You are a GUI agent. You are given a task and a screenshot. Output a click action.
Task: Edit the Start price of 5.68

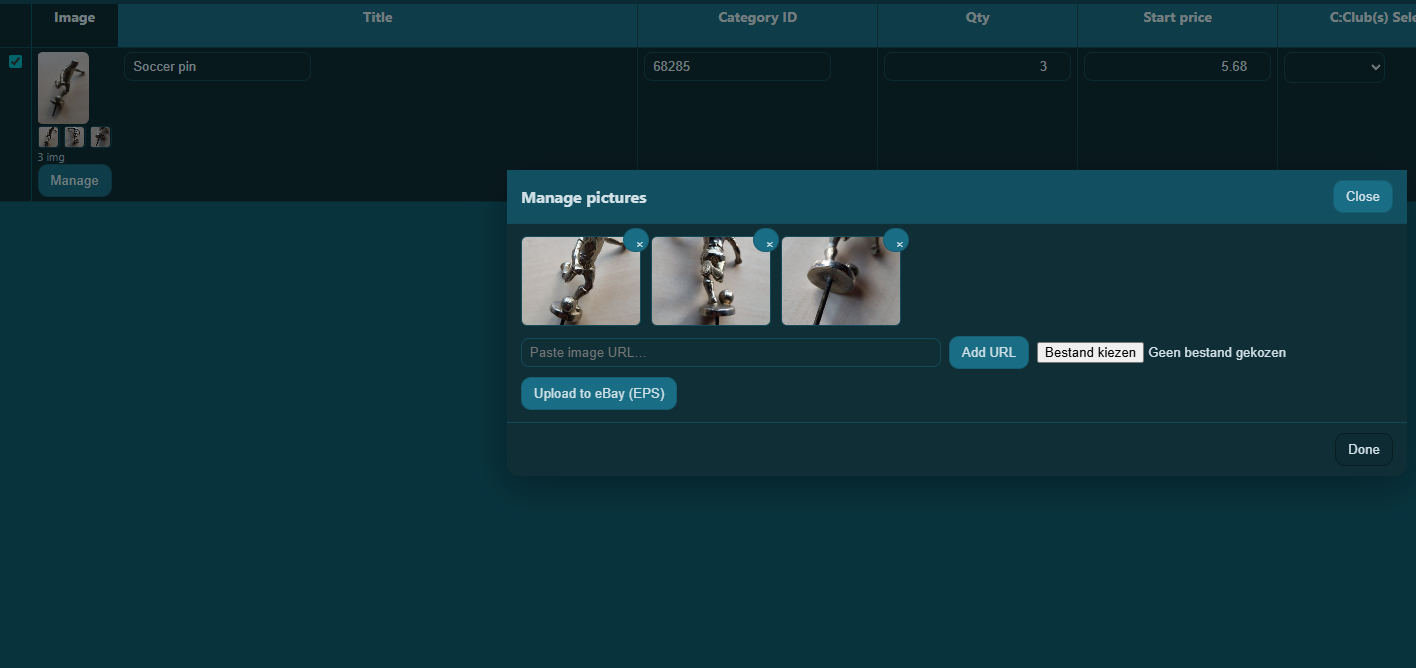[x=1176, y=66]
